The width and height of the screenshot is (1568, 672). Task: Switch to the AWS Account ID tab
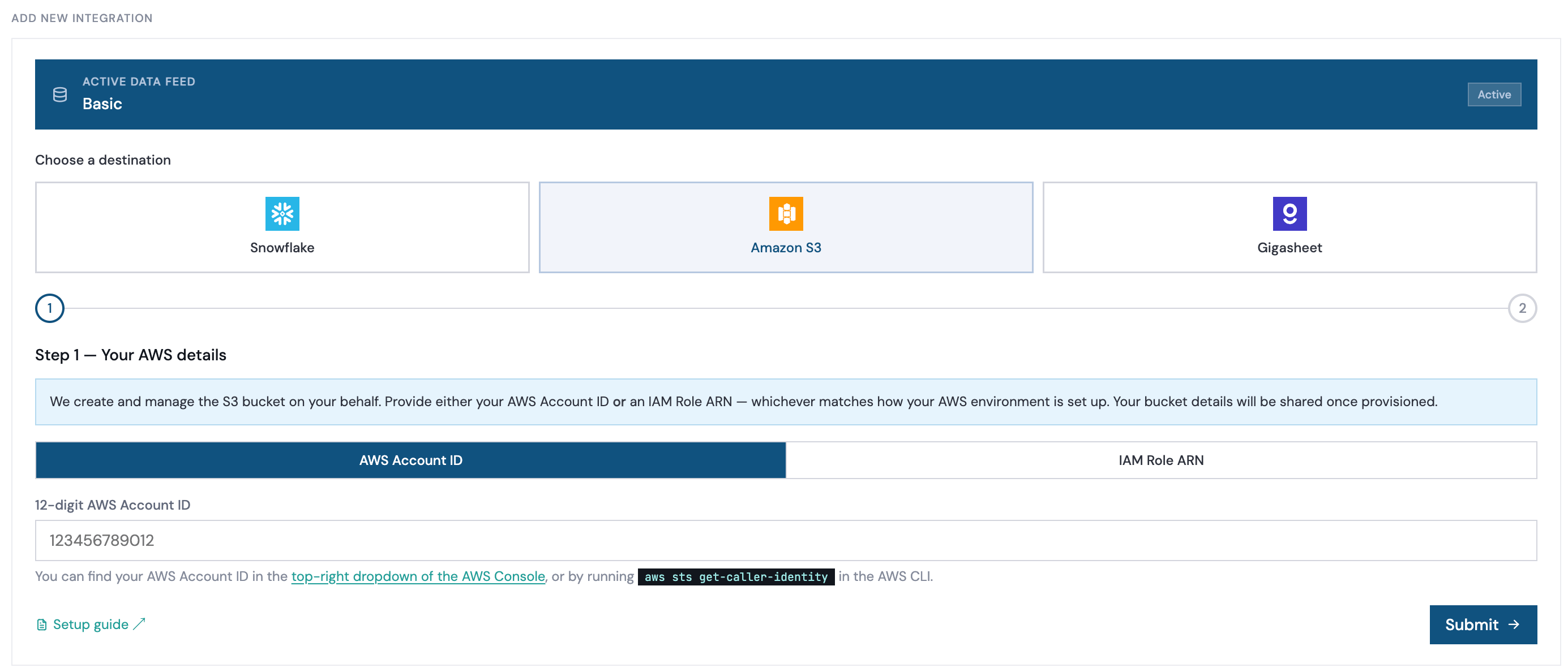(411, 460)
